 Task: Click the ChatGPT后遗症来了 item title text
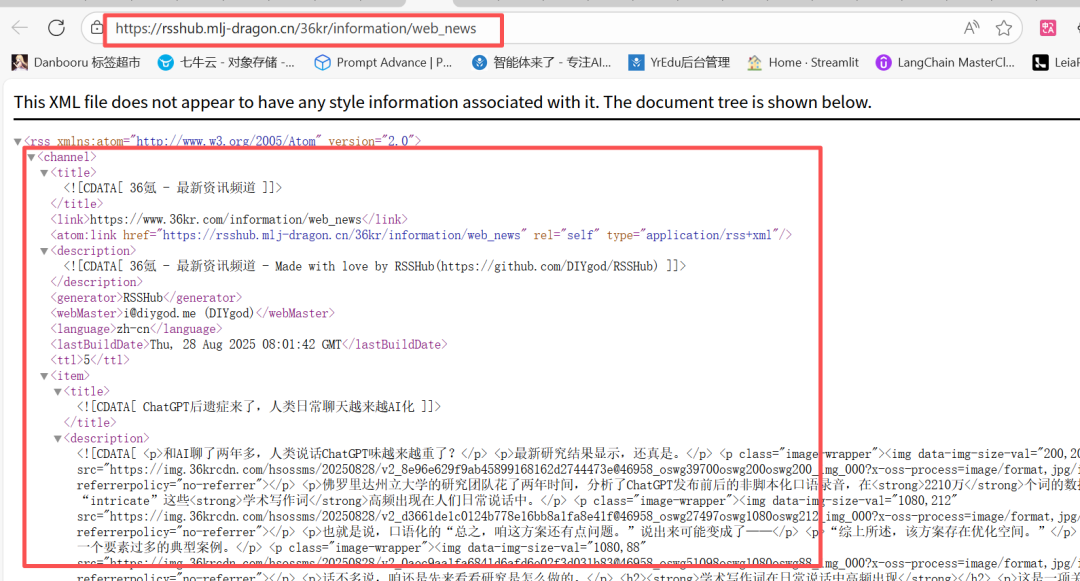coord(258,407)
